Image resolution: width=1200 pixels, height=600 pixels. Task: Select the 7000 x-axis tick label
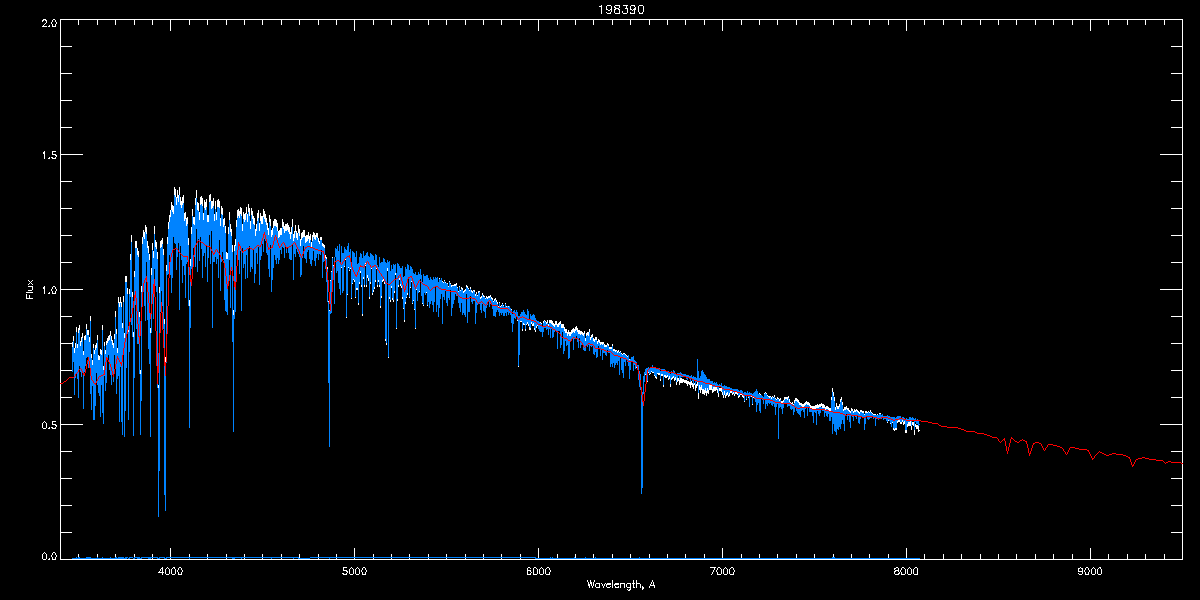[x=722, y=571]
